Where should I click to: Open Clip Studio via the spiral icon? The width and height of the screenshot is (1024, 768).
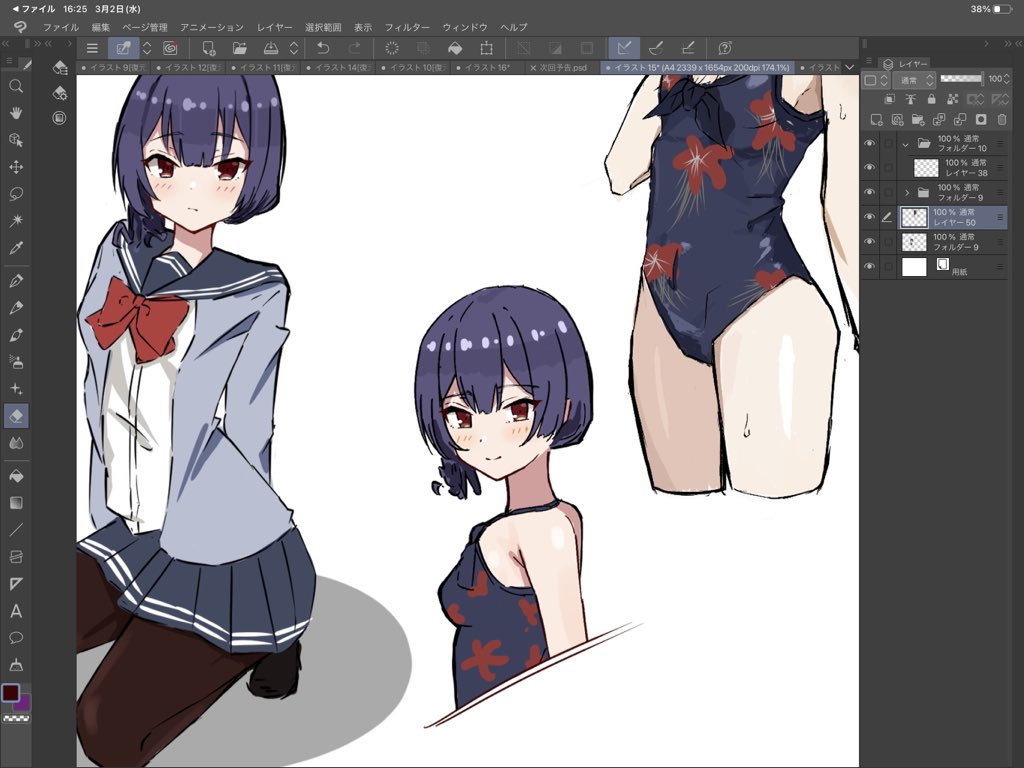click(x=170, y=48)
